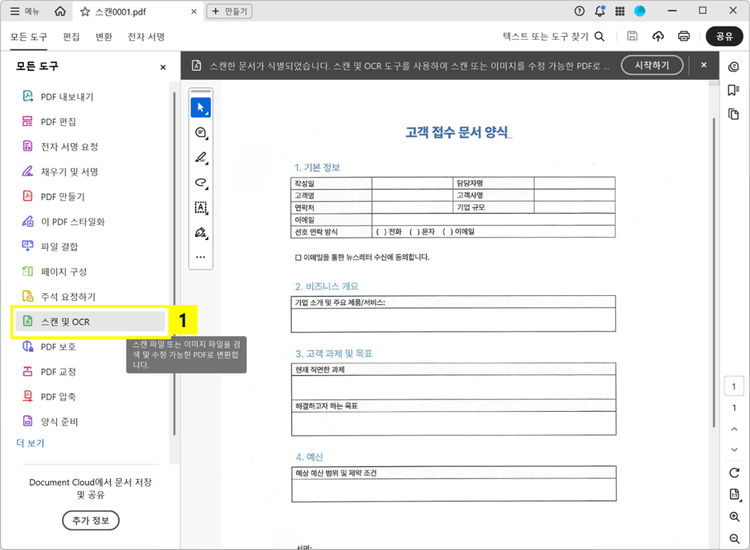Open the notifications bell
Screen dimensions: 750x550
[x=600, y=11]
